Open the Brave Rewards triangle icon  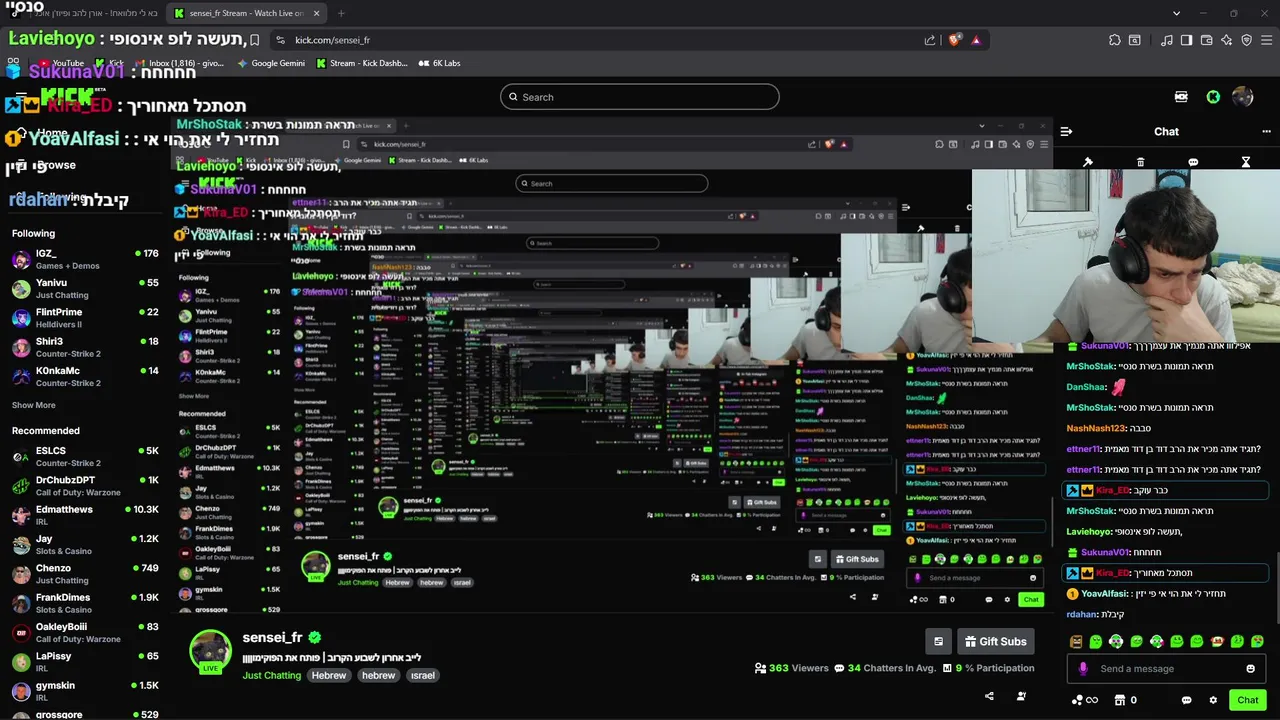click(x=976, y=40)
